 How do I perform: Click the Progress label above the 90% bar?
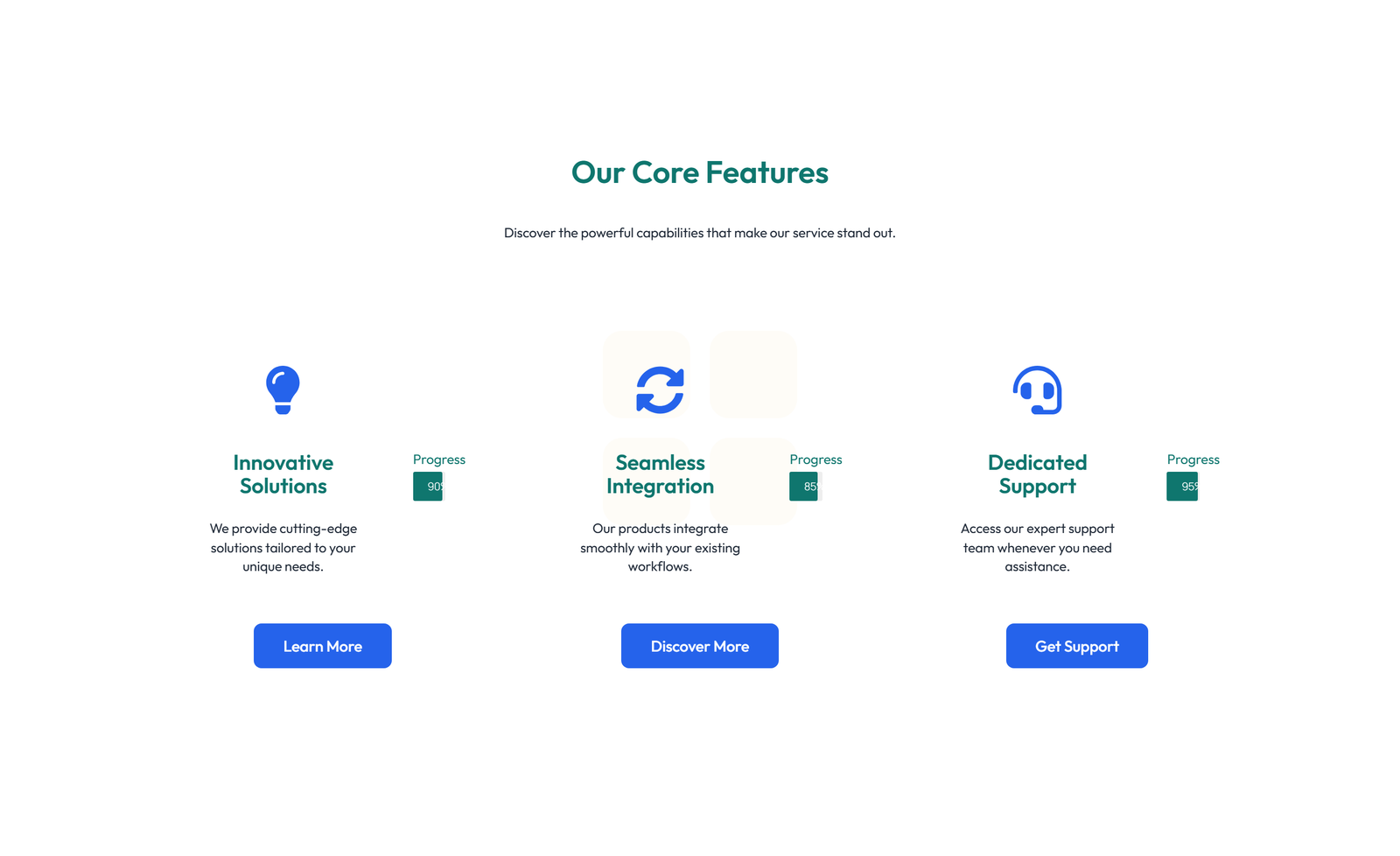(438, 459)
